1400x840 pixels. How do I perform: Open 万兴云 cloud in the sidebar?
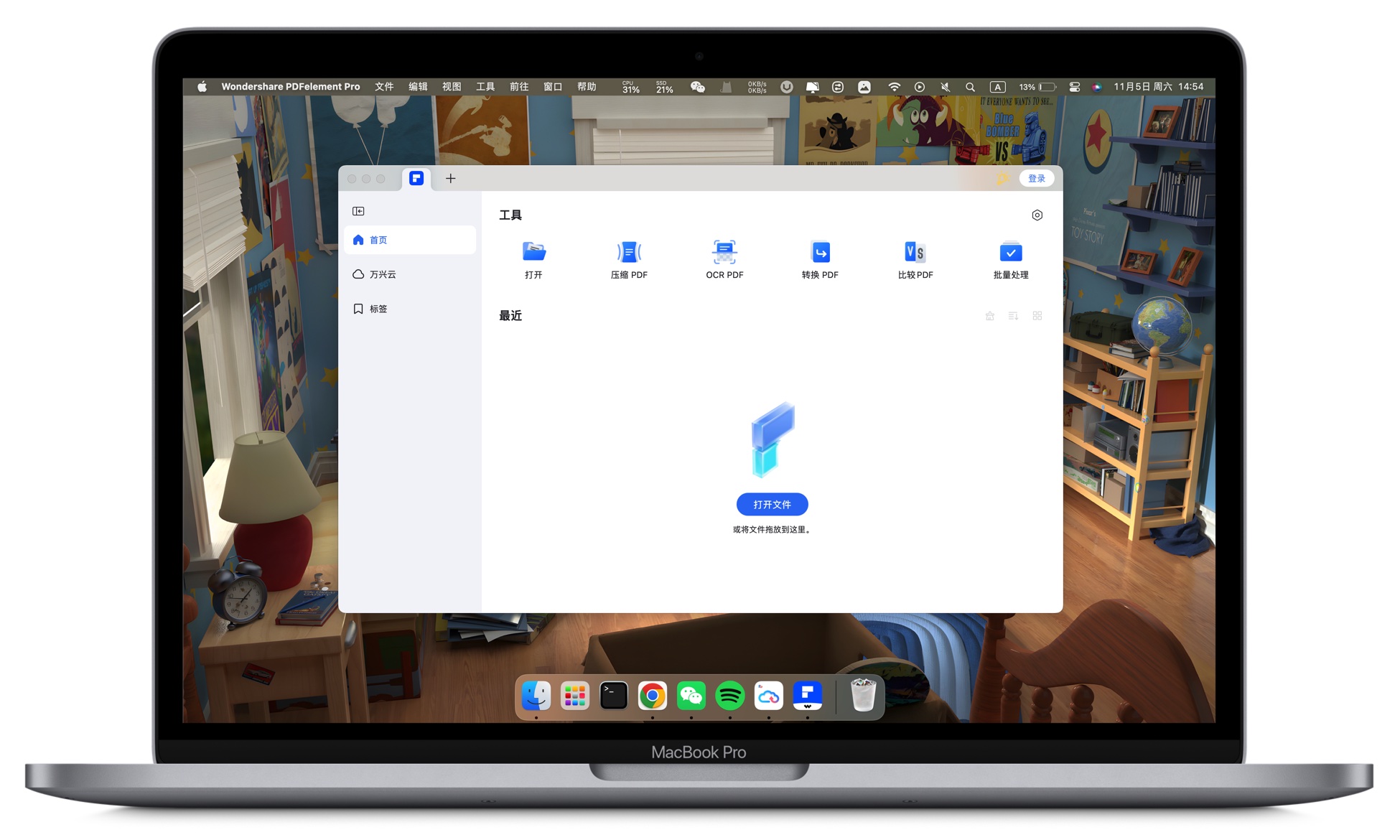[409, 274]
